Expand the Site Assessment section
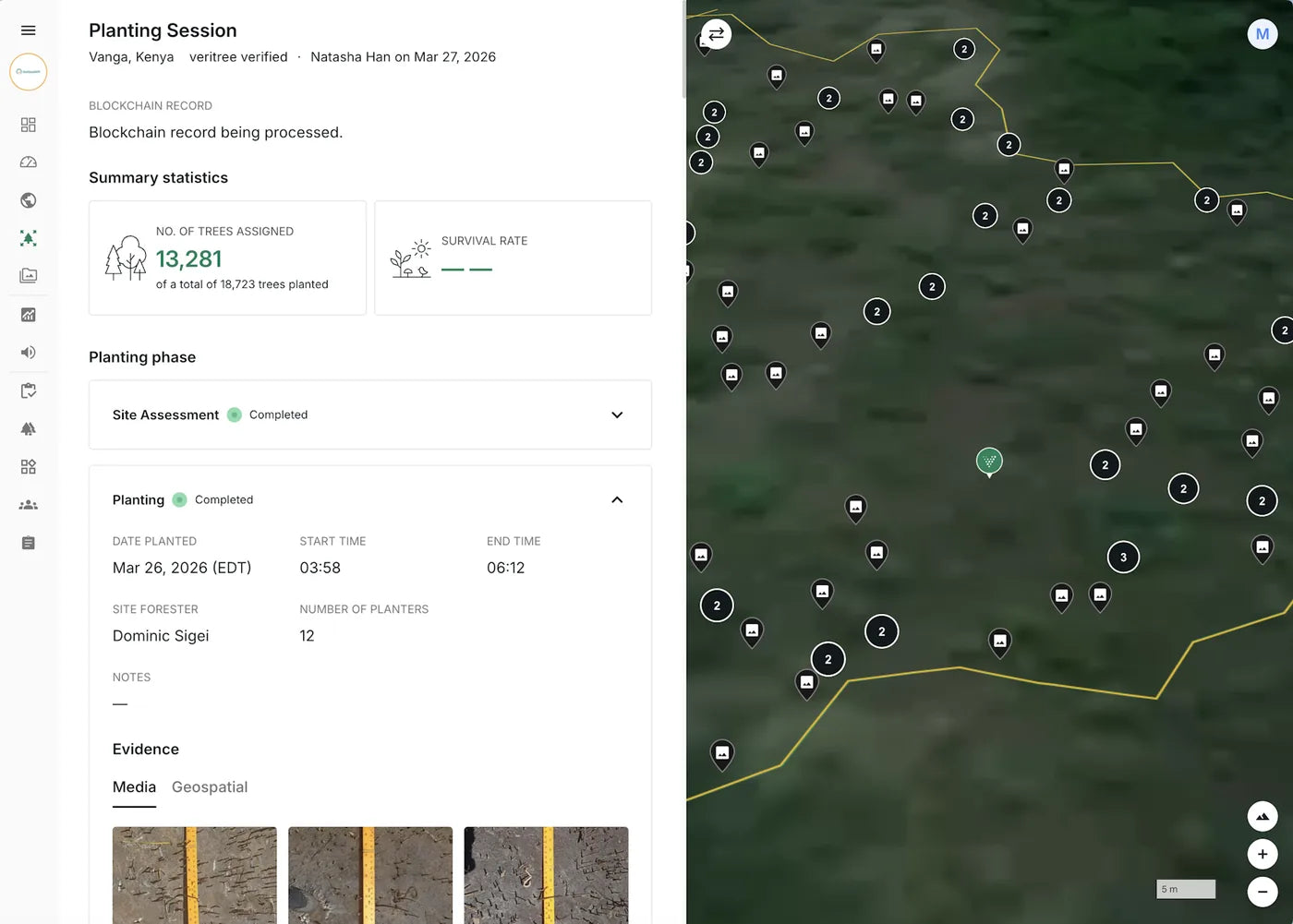The image size is (1293, 924). point(617,414)
